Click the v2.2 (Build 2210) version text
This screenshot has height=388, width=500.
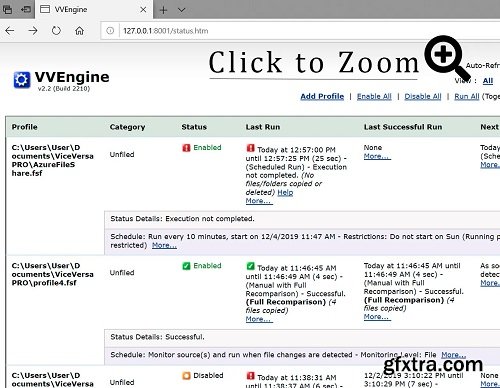64,89
